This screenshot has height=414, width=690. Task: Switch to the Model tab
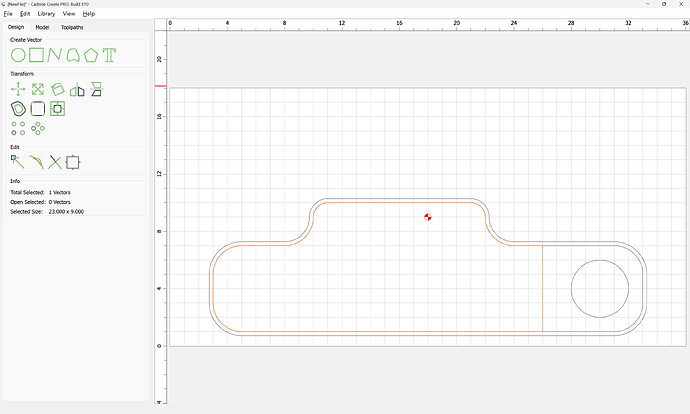[x=42, y=27]
